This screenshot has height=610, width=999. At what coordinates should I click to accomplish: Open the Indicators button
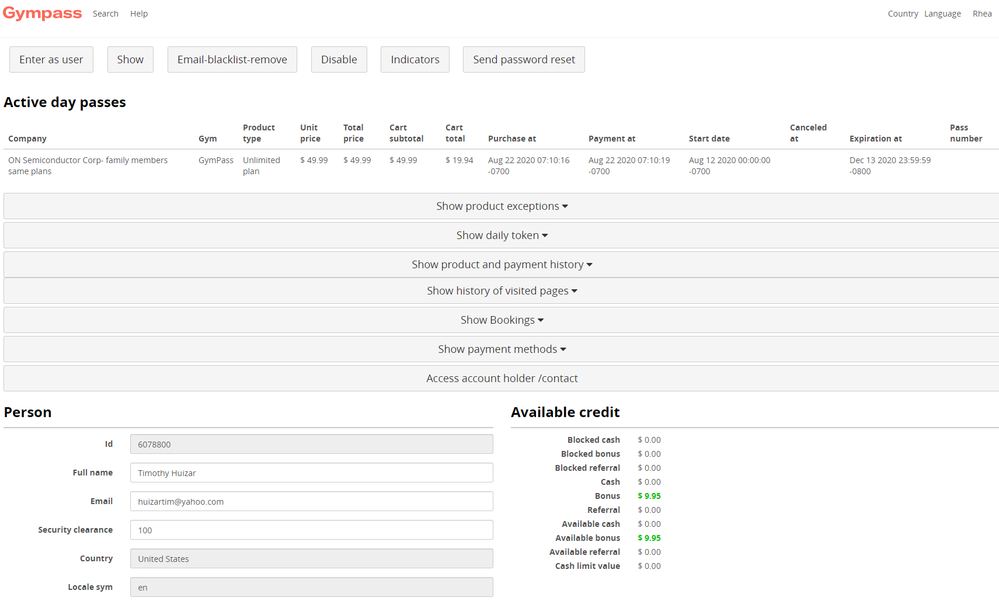pos(415,60)
